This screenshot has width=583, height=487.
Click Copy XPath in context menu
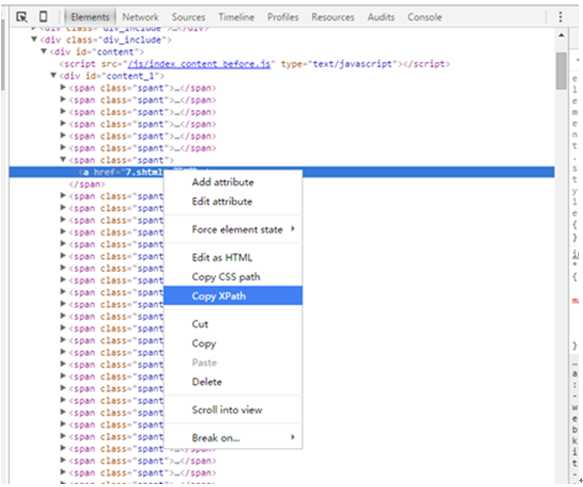click(x=233, y=296)
